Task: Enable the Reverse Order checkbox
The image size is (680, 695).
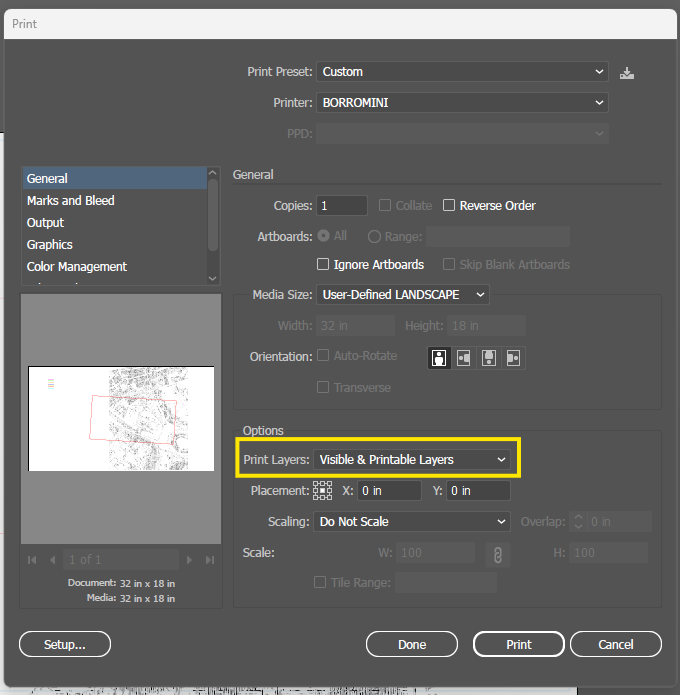Action: pyautogui.click(x=449, y=205)
